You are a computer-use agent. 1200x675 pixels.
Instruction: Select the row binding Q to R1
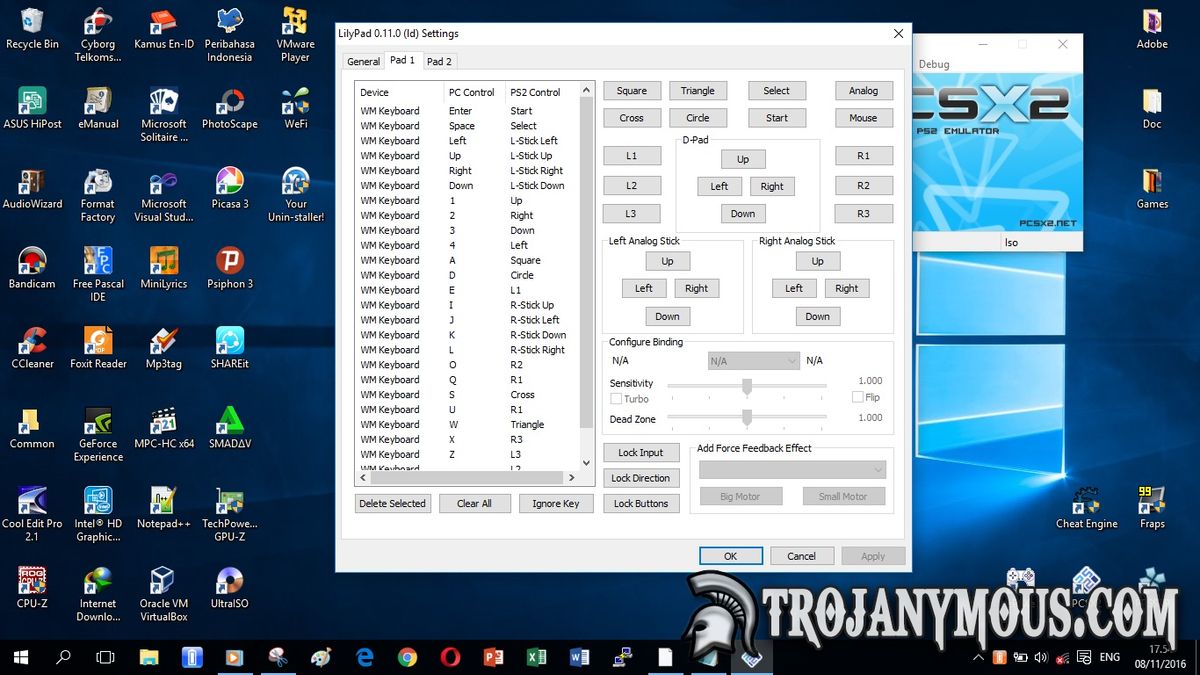468,380
